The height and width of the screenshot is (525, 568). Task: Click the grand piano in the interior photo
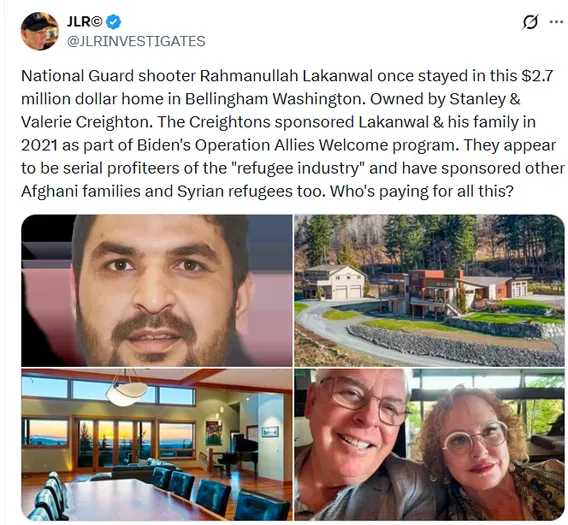coord(239,451)
